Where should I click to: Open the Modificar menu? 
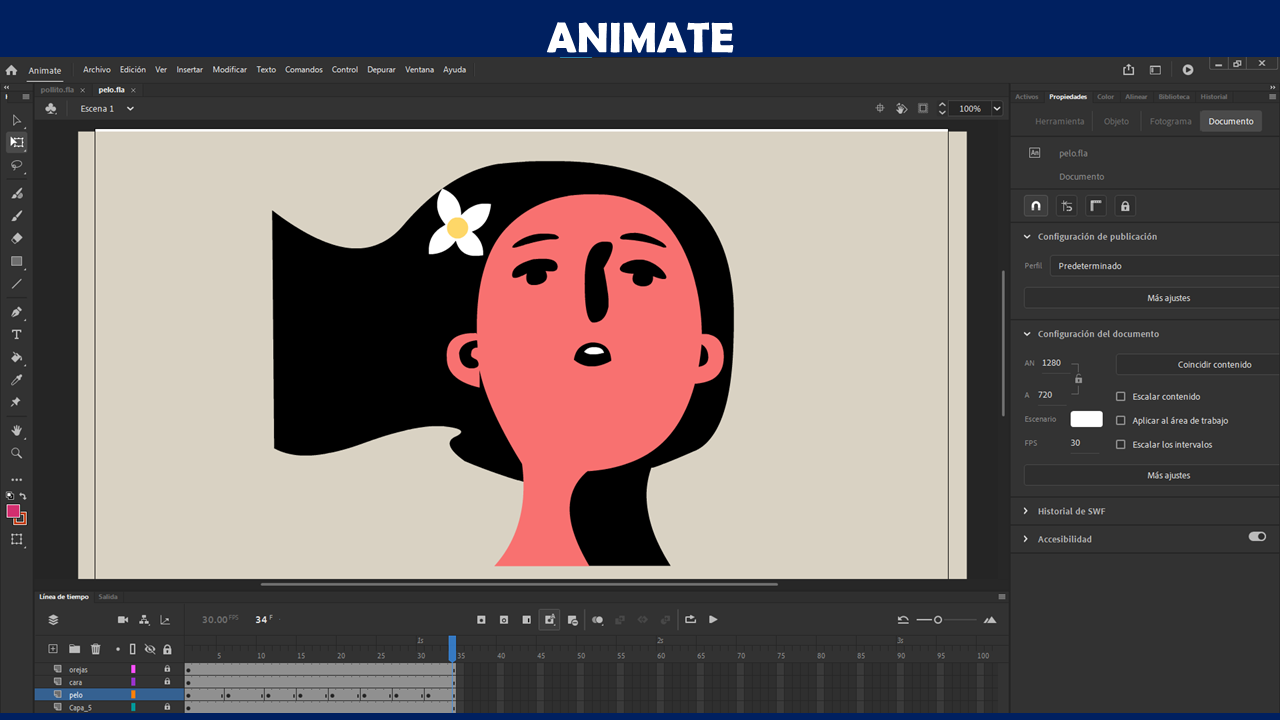click(229, 70)
